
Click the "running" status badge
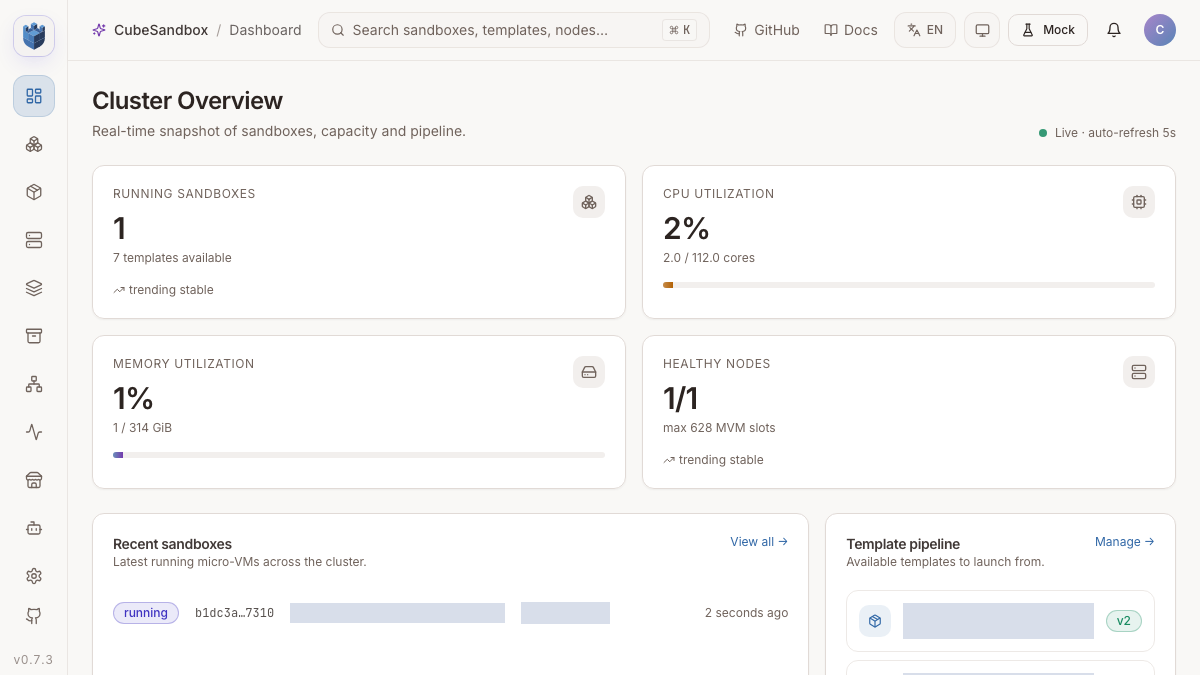click(146, 613)
